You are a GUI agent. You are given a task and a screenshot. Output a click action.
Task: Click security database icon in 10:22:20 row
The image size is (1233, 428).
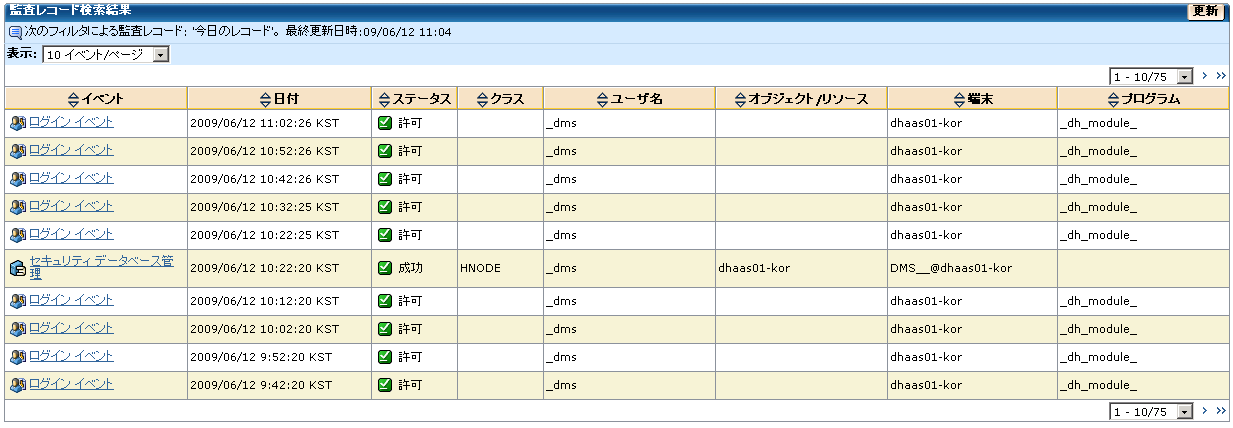pos(18,268)
